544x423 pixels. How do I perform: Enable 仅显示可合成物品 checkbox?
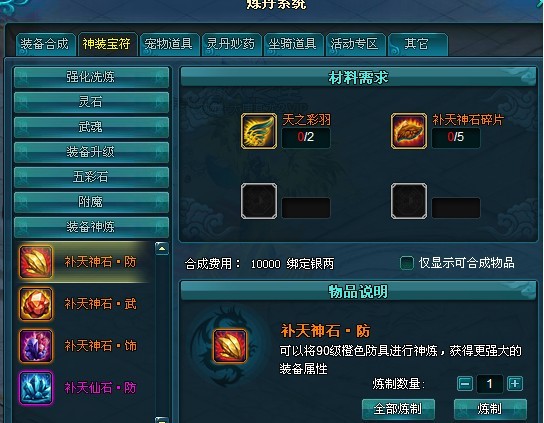tap(407, 263)
